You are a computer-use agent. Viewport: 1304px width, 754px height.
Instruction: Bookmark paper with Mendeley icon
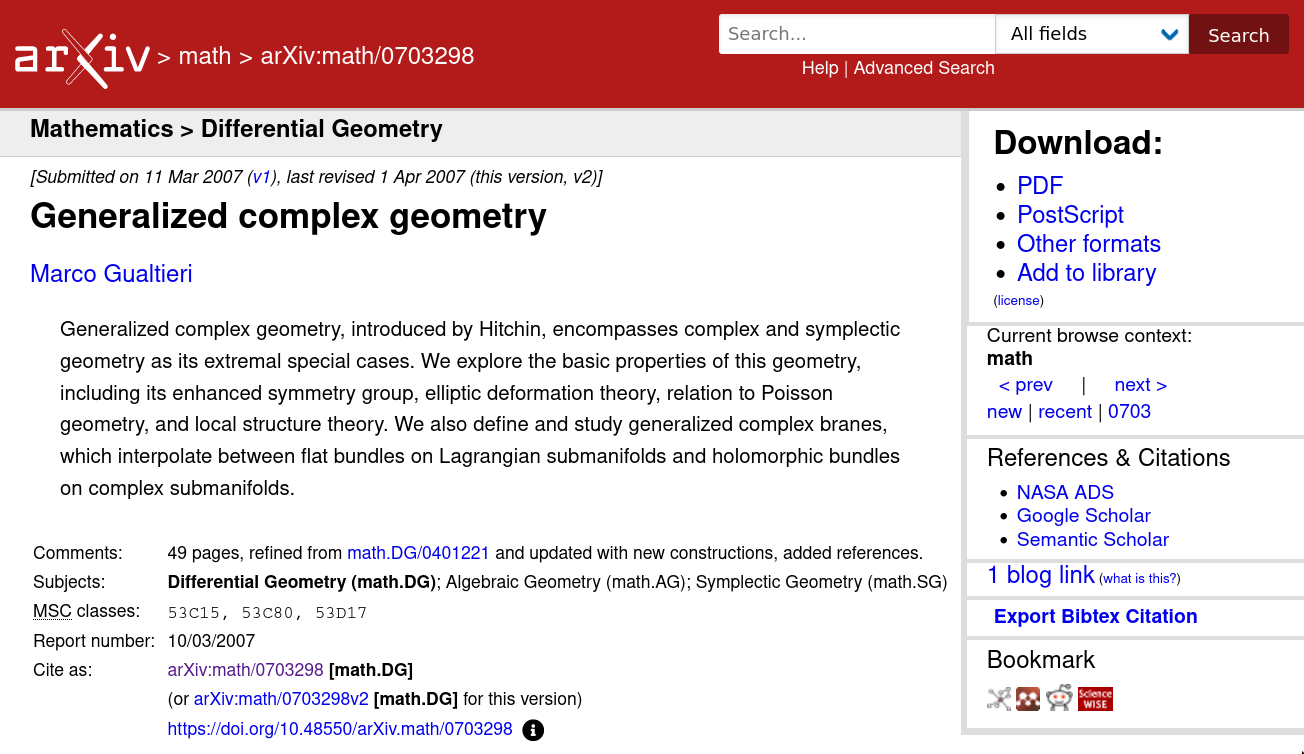[x=1028, y=699]
